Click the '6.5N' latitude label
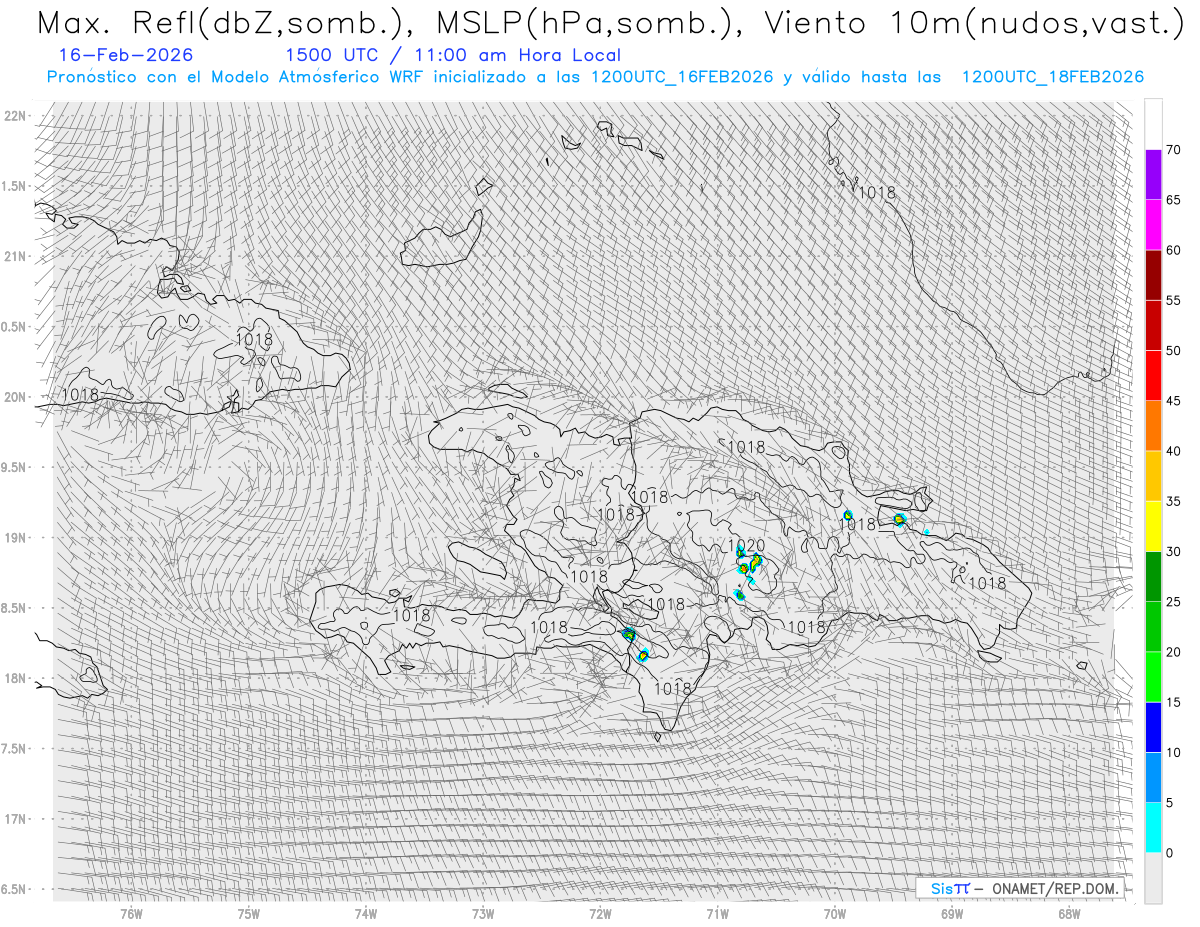The width and height of the screenshot is (1200, 927). click(x=15, y=889)
